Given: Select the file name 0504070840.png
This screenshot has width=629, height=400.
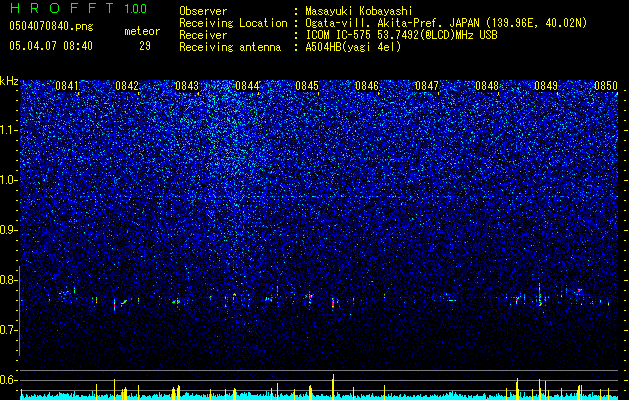Looking at the screenshot, I should pos(51,27).
